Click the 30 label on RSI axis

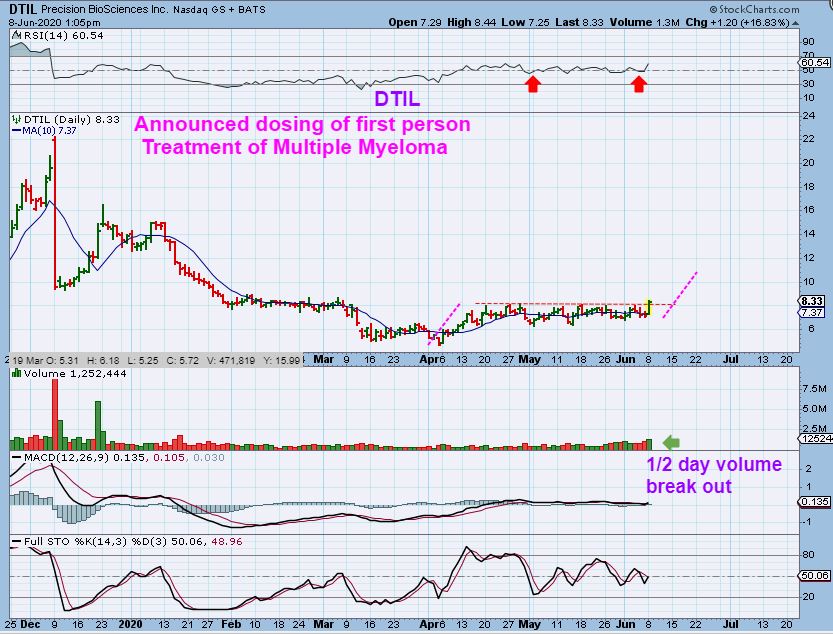(x=809, y=83)
